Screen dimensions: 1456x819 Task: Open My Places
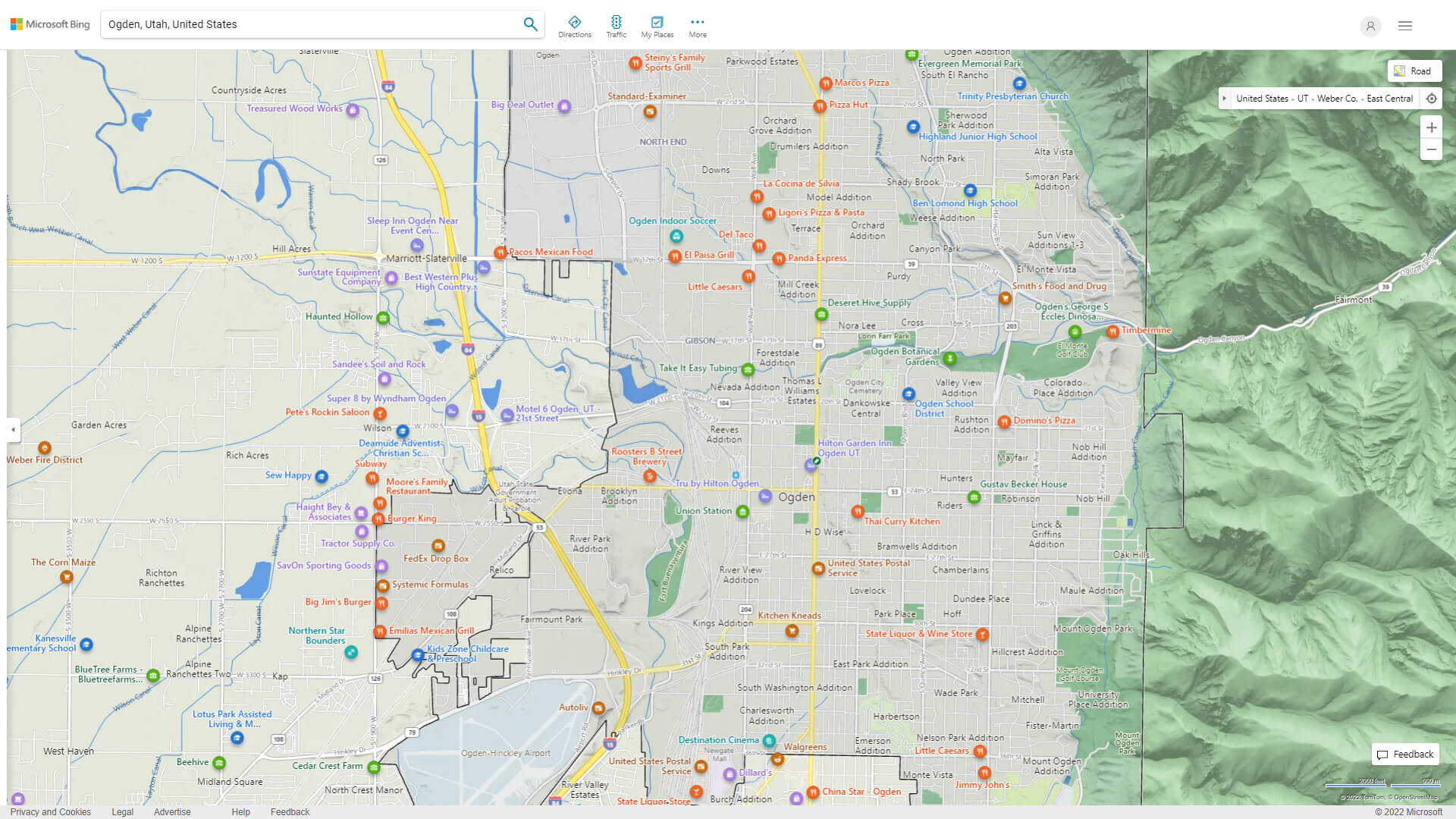pos(657,25)
